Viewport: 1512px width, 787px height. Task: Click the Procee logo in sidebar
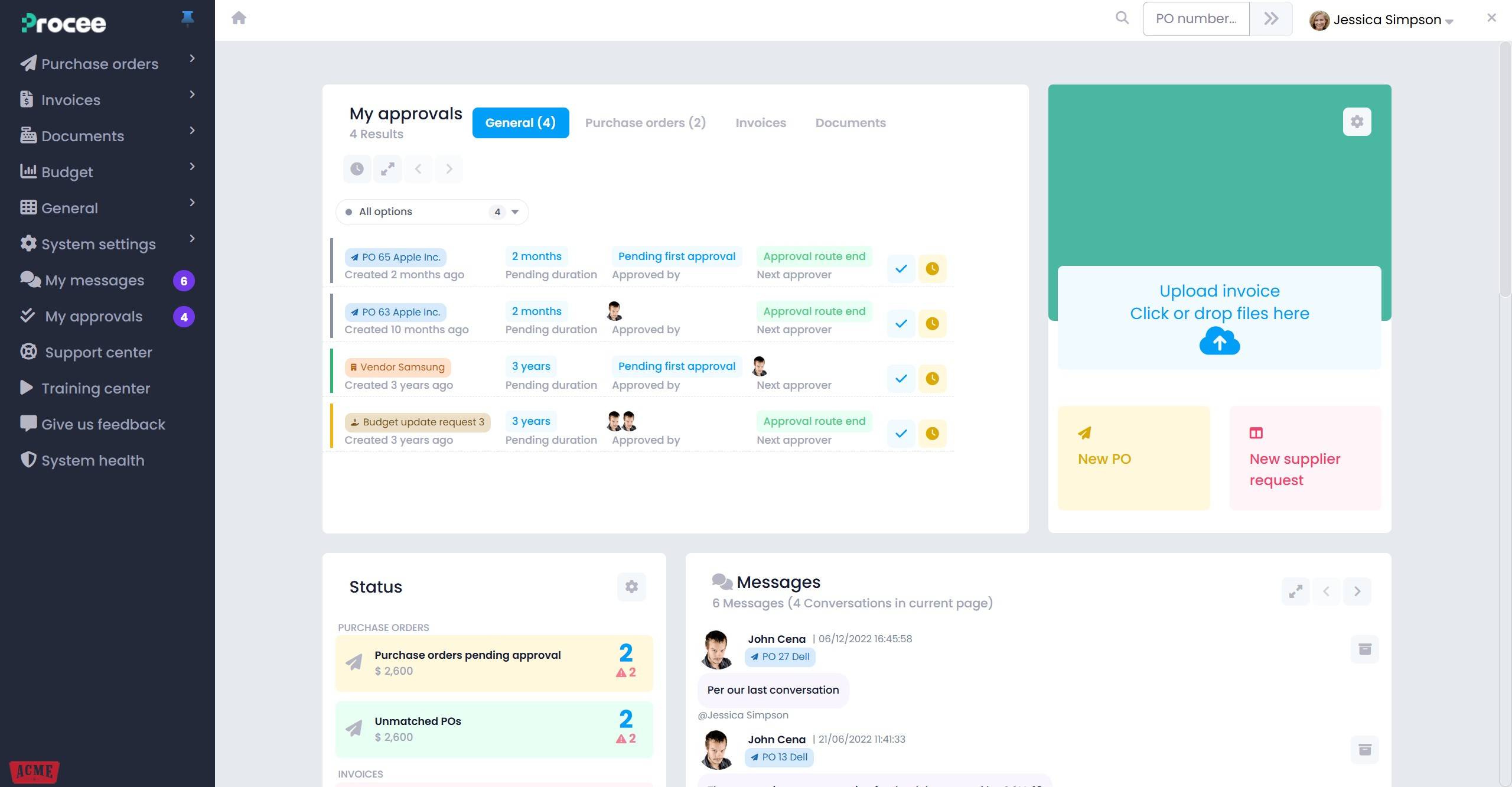(x=64, y=23)
